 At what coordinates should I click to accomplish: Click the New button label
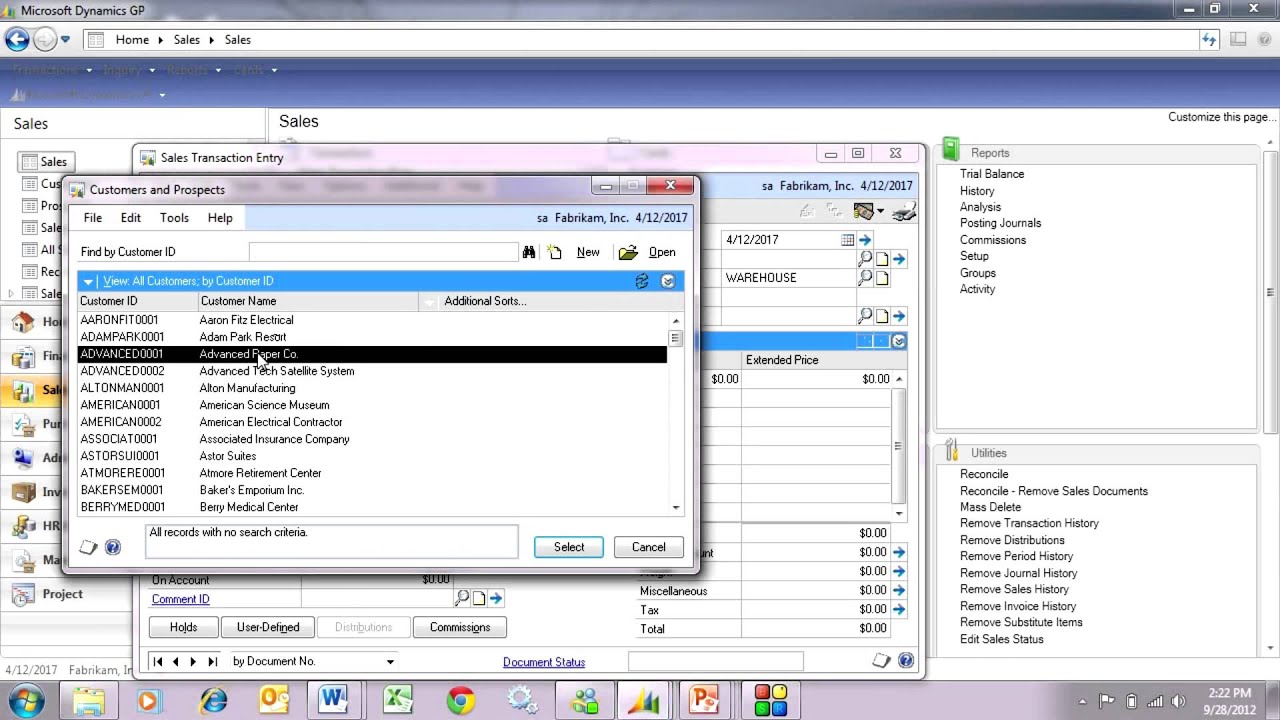click(588, 252)
